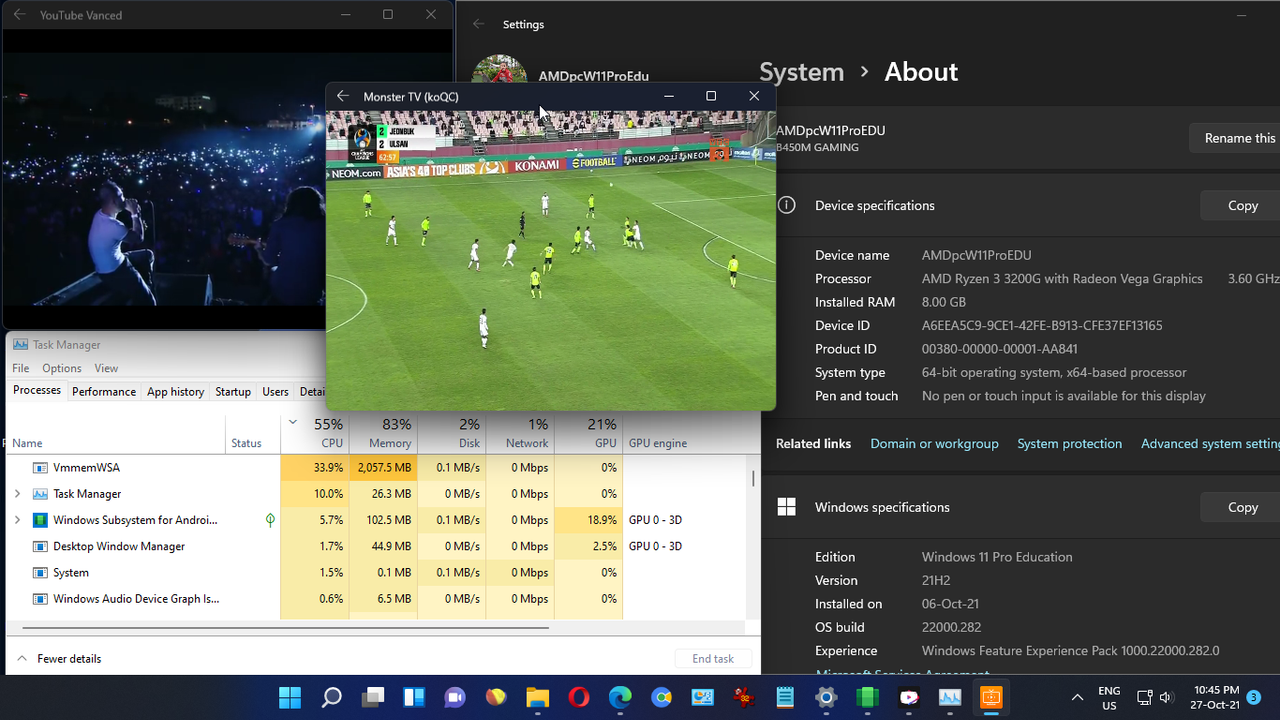Click the concert video in YouTube Vanced

pyautogui.click(x=164, y=180)
